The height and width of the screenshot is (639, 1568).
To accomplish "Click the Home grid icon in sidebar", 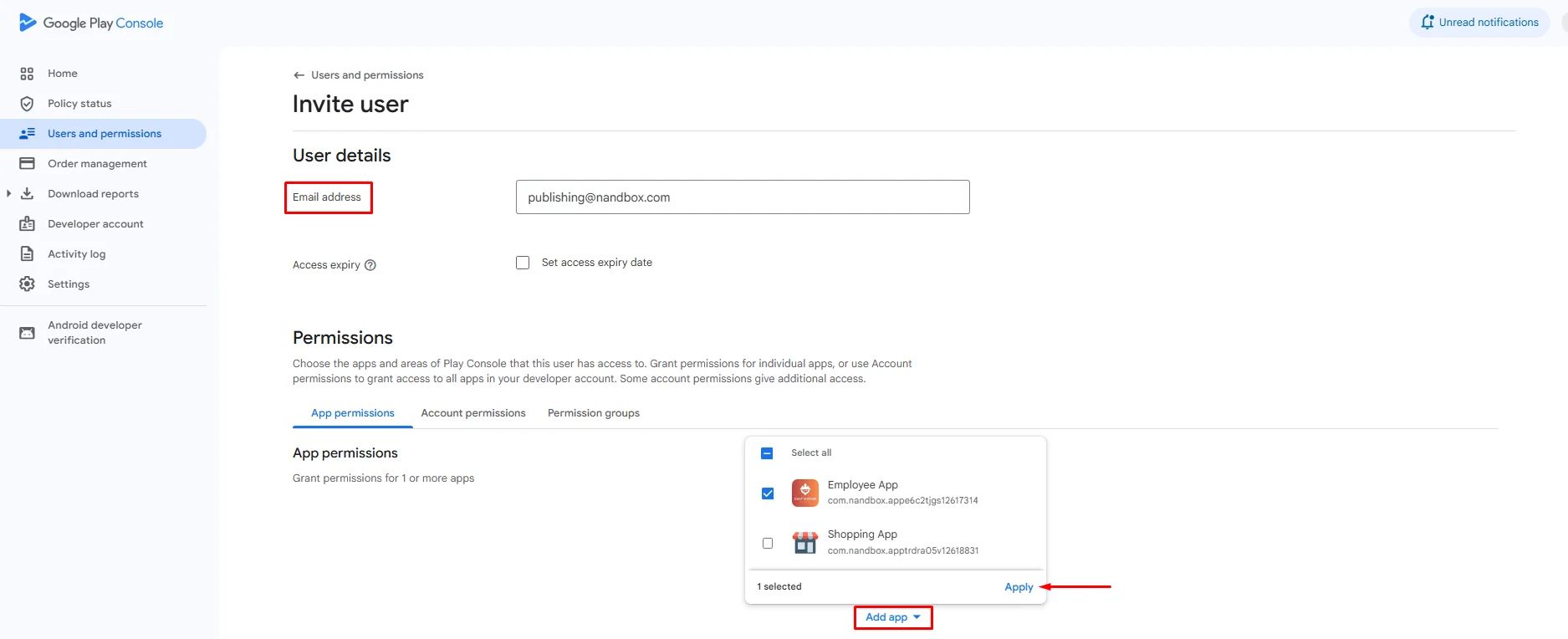I will pos(27,74).
